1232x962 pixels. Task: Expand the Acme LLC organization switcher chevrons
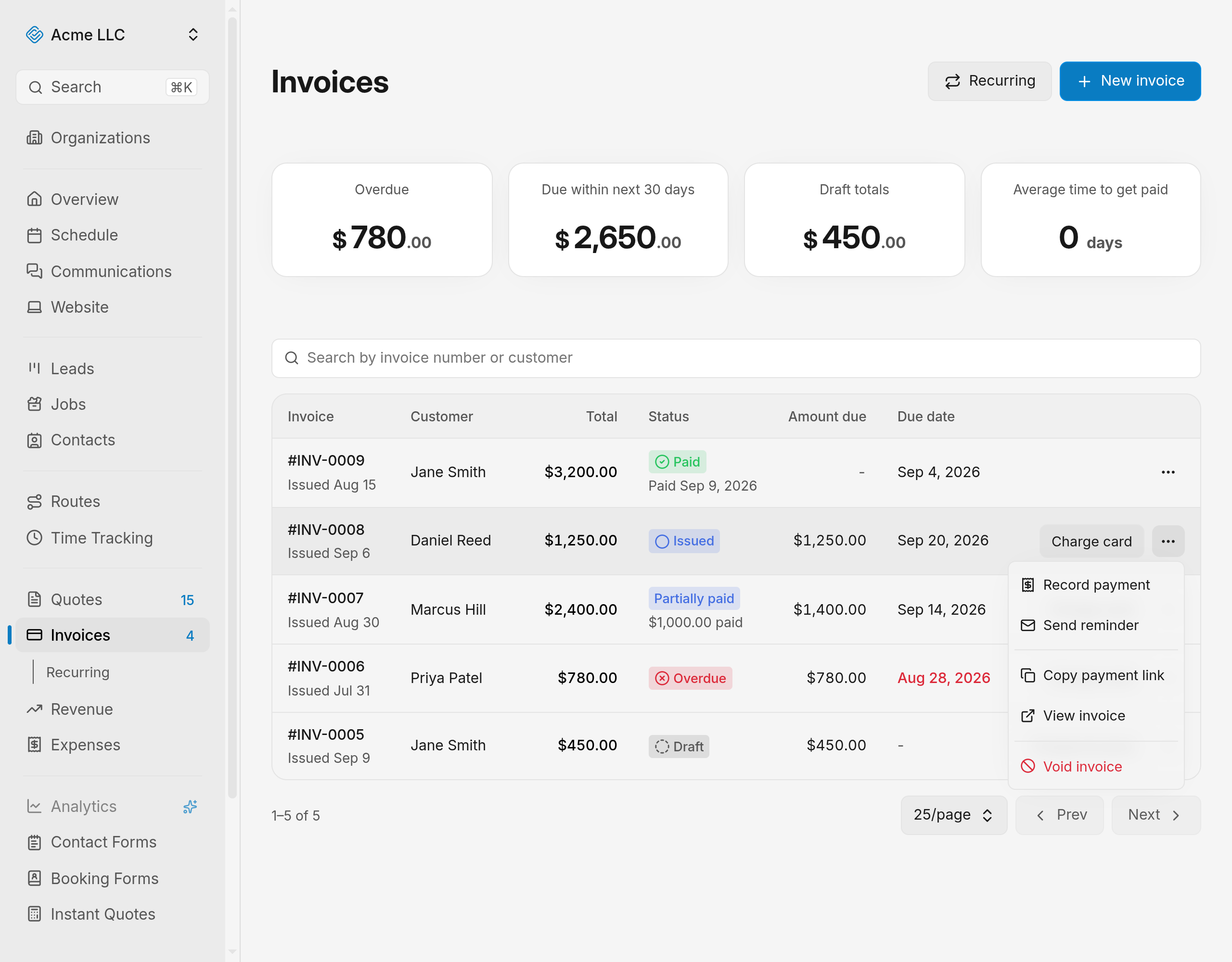(193, 35)
